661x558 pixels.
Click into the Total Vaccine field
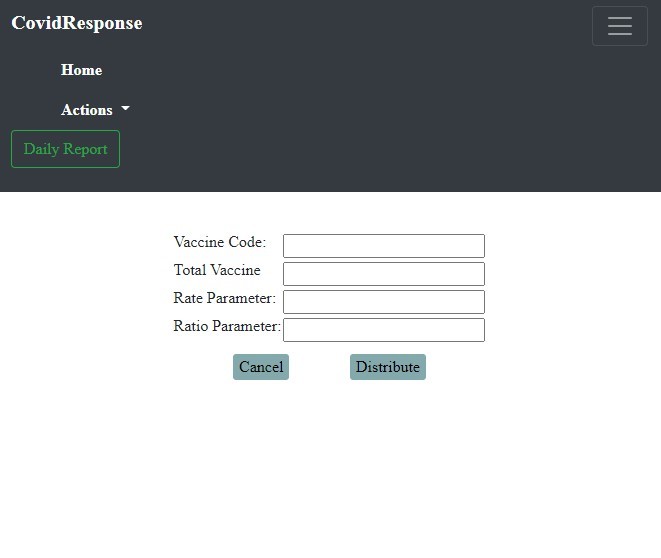pyautogui.click(x=383, y=274)
